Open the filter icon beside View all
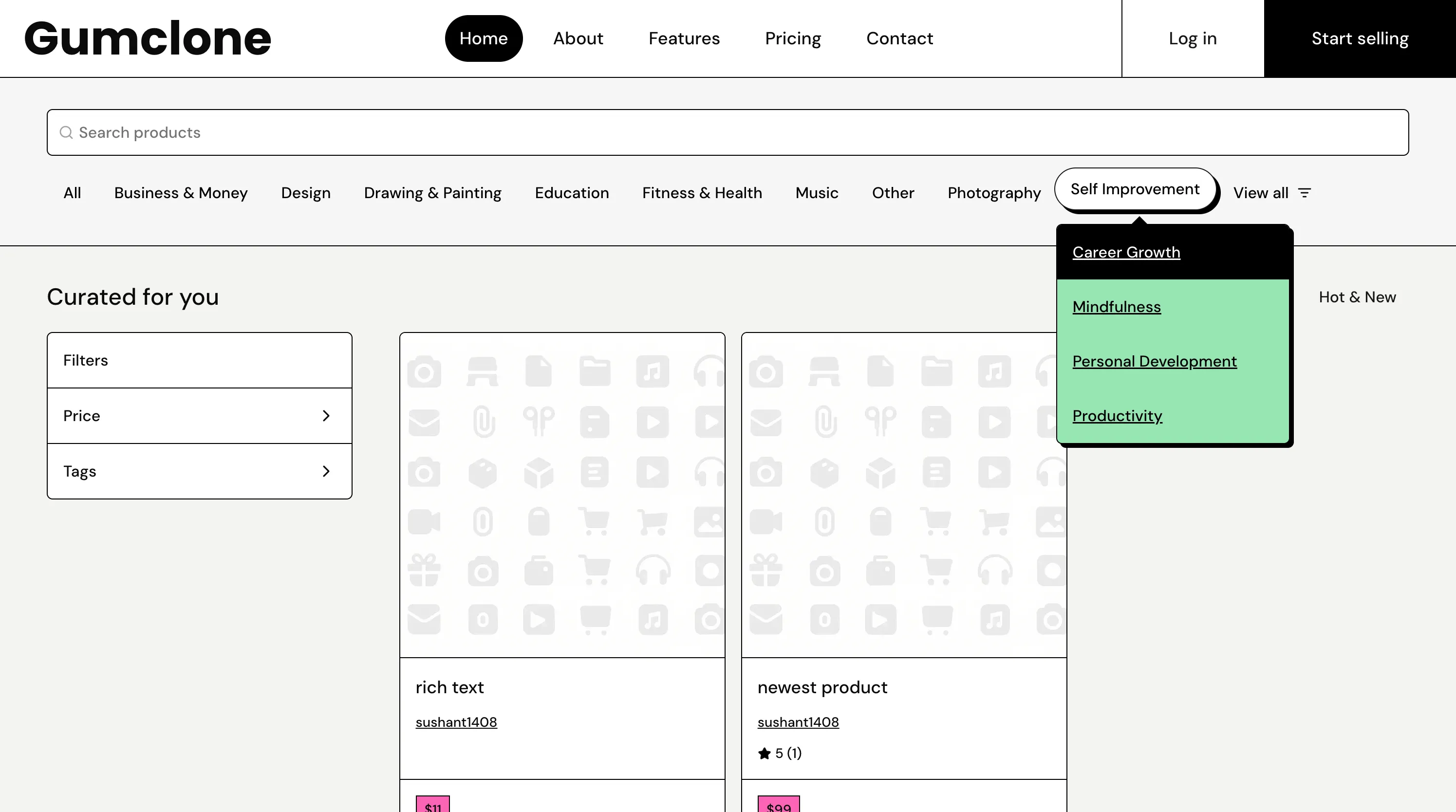Screen dimensions: 1456x812 [1305, 193]
